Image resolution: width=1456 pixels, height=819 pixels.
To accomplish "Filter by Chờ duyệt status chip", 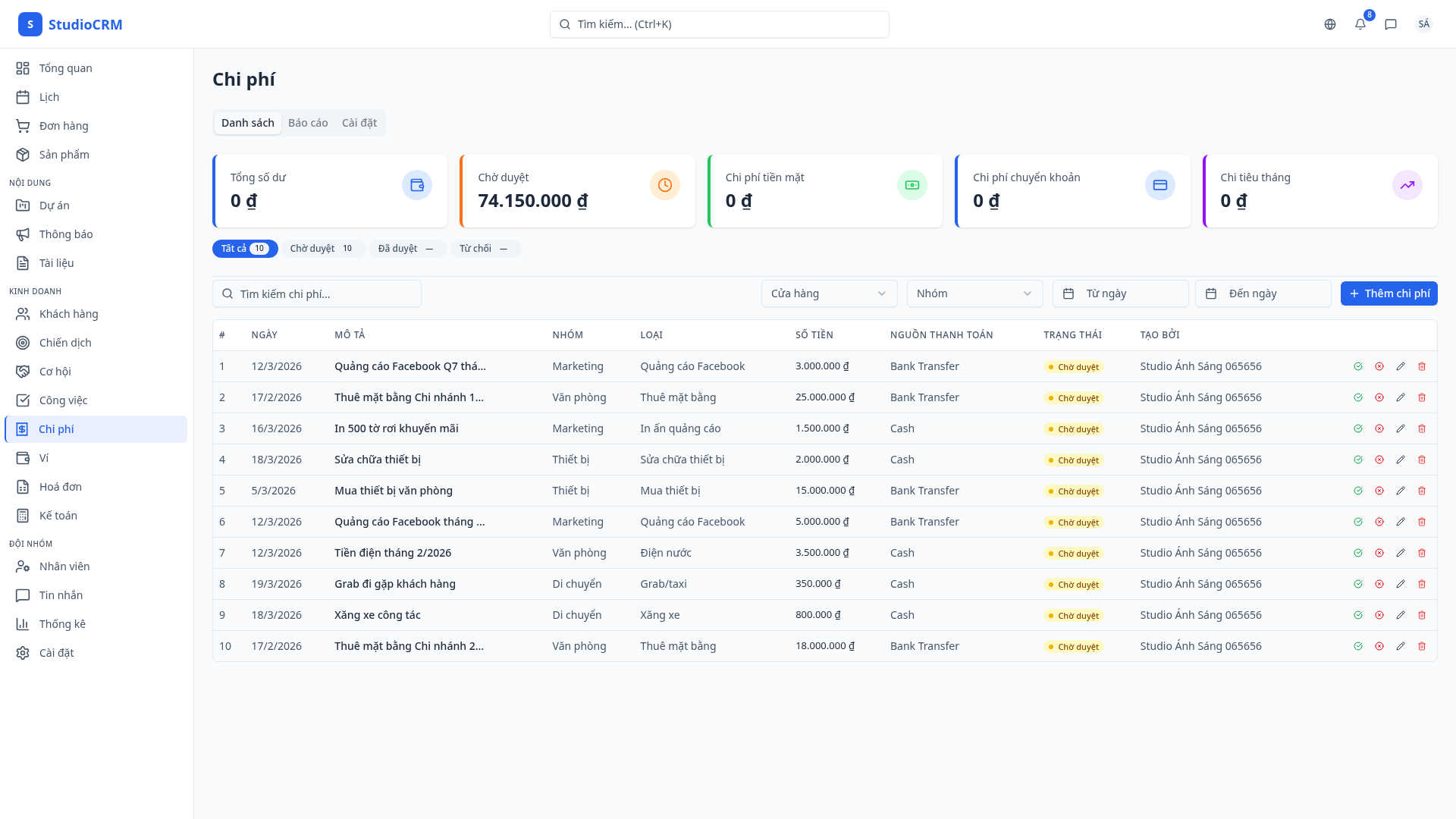I will (x=322, y=249).
